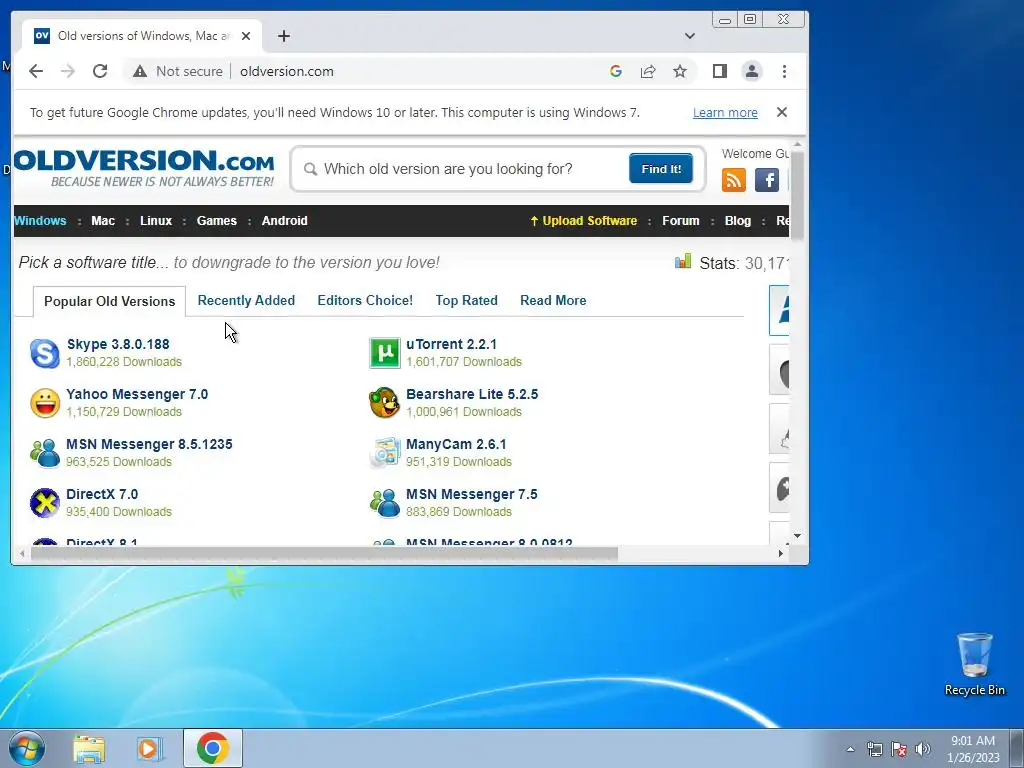
Task: Open uTorrent 2.2.1 link
Action: pos(451,344)
